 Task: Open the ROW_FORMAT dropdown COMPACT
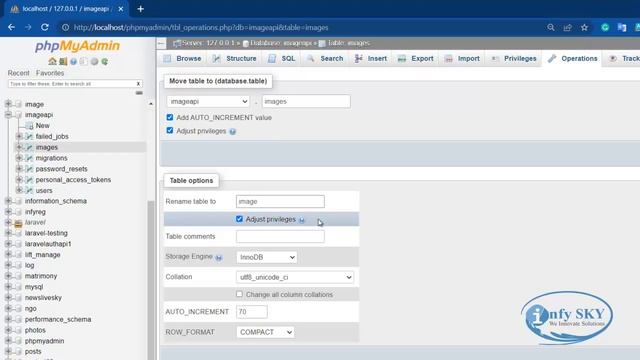265,332
